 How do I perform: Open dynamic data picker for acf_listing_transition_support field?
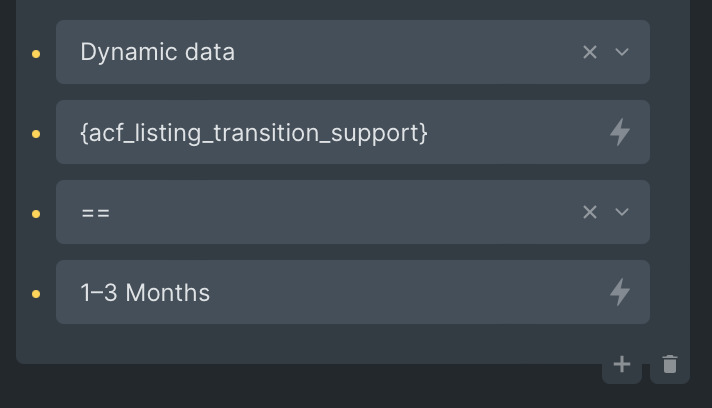pos(620,132)
